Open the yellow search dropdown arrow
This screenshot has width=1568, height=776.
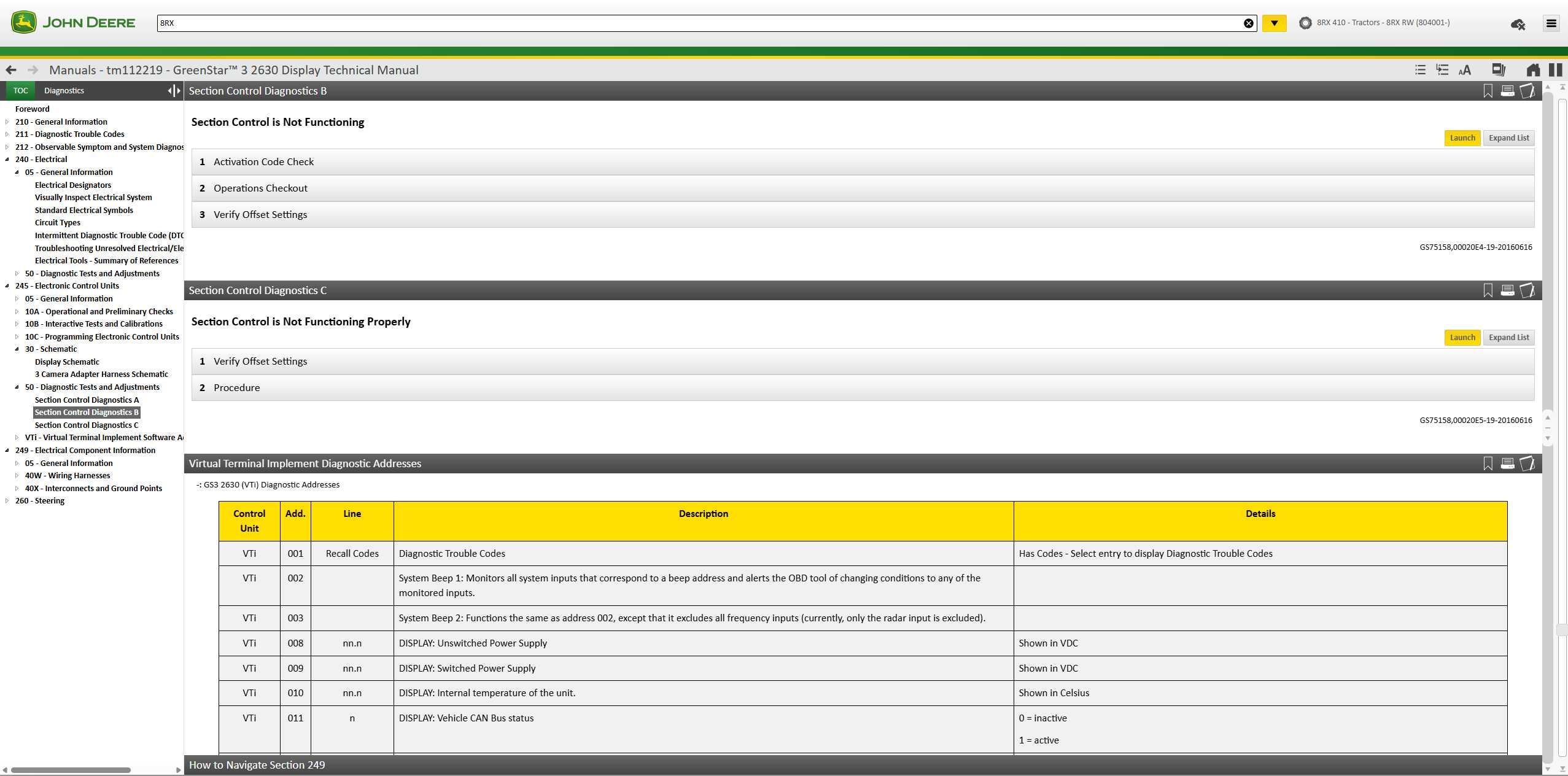click(x=1275, y=23)
